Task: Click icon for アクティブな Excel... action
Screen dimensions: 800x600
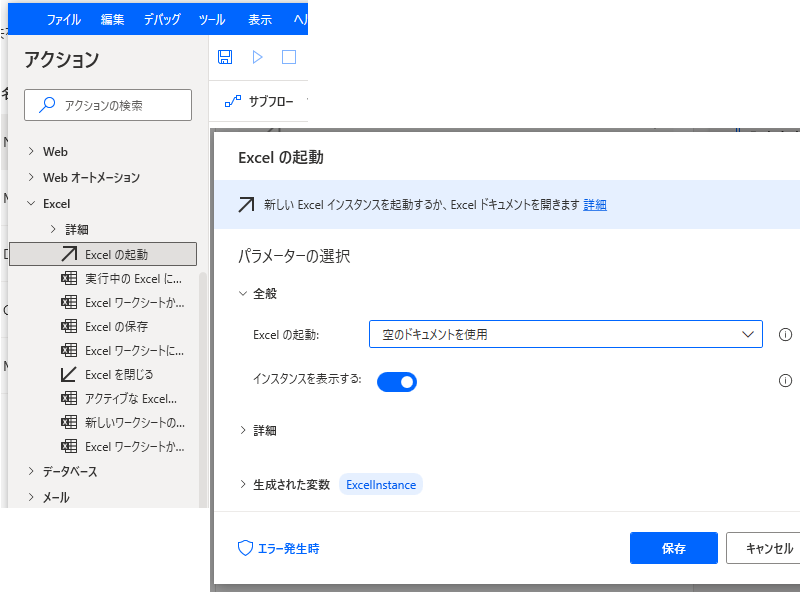Action: tap(69, 398)
